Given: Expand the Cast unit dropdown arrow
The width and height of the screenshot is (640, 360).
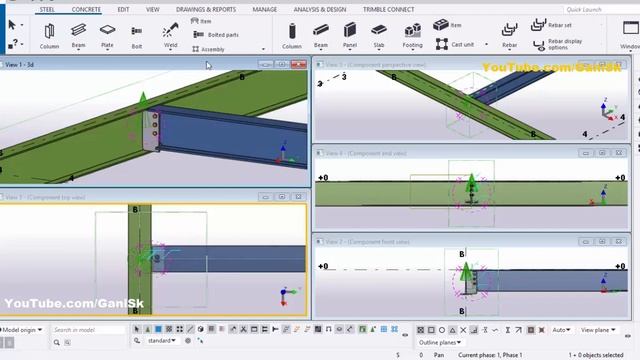Looking at the screenshot, I should point(486,44).
